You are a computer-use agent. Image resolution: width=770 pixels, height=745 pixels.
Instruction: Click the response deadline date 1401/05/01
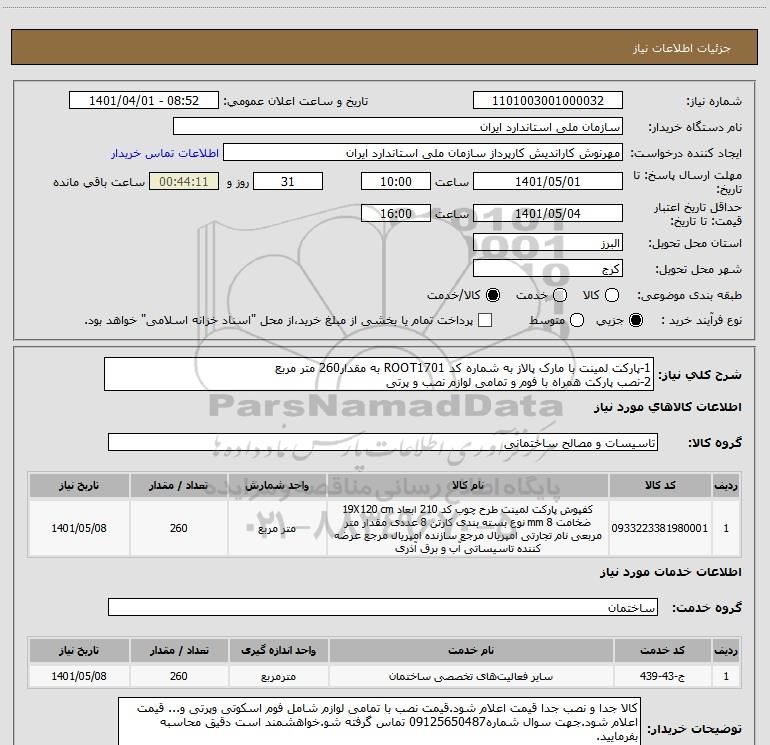(548, 182)
